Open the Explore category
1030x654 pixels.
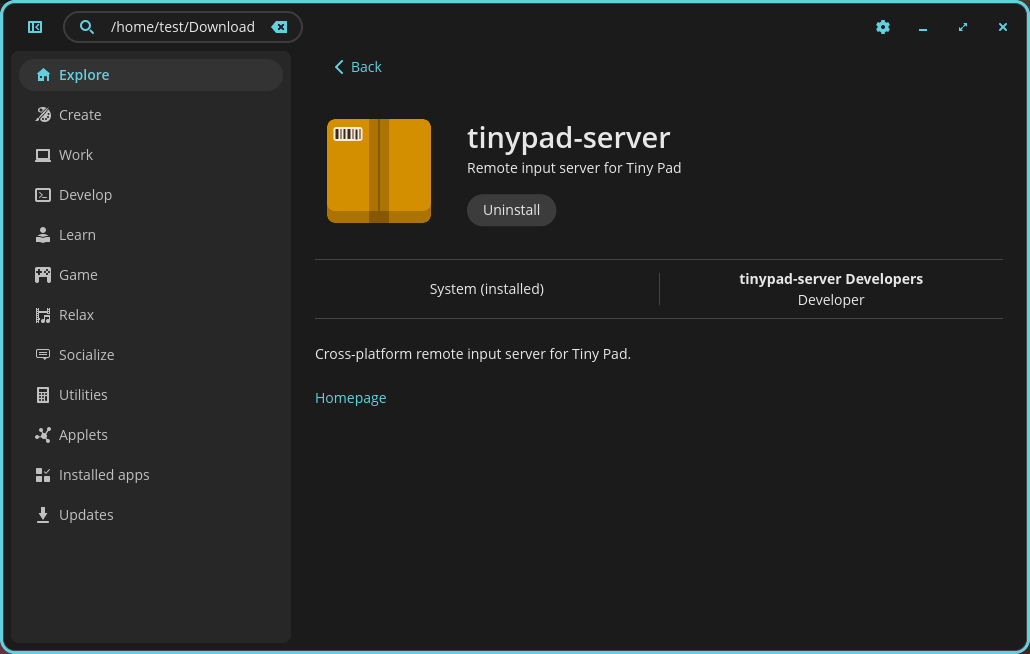[x=151, y=75]
